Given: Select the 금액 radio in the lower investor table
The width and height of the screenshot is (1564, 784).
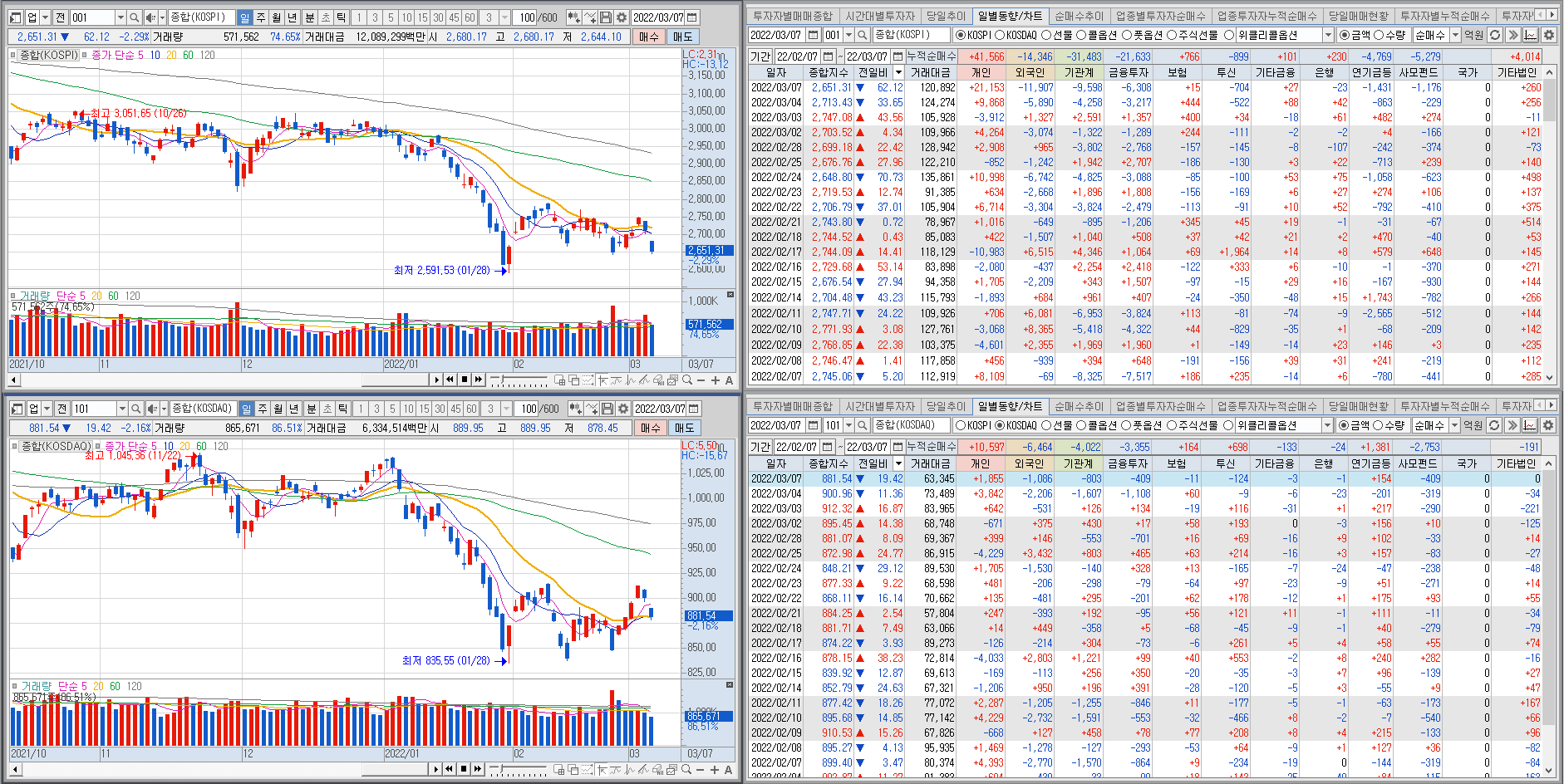Looking at the screenshot, I should (1344, 425).
